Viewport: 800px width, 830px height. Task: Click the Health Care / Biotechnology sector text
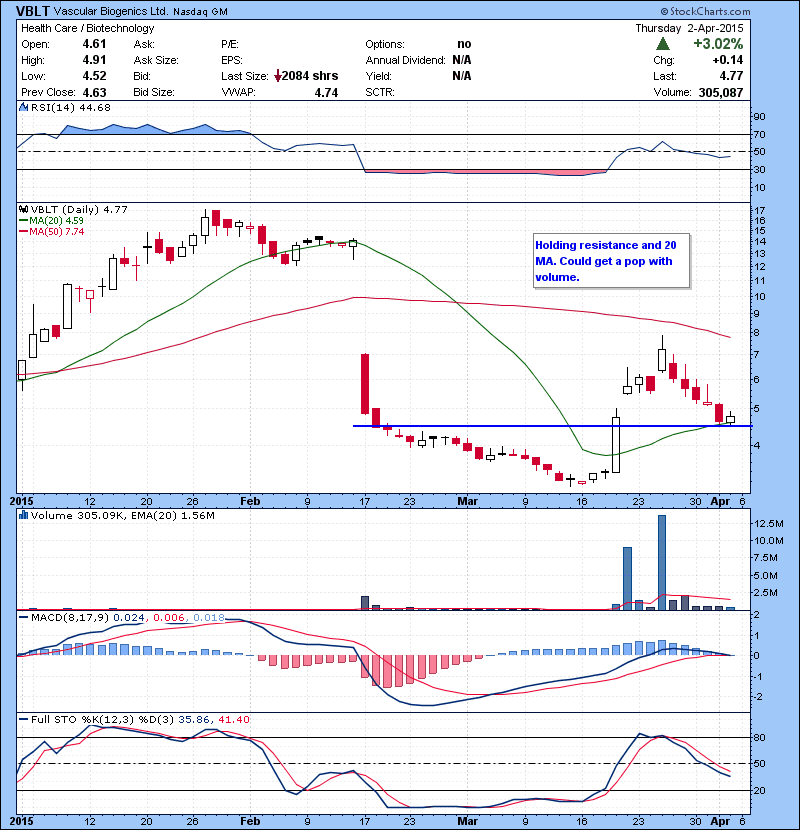tap(87, 28)
